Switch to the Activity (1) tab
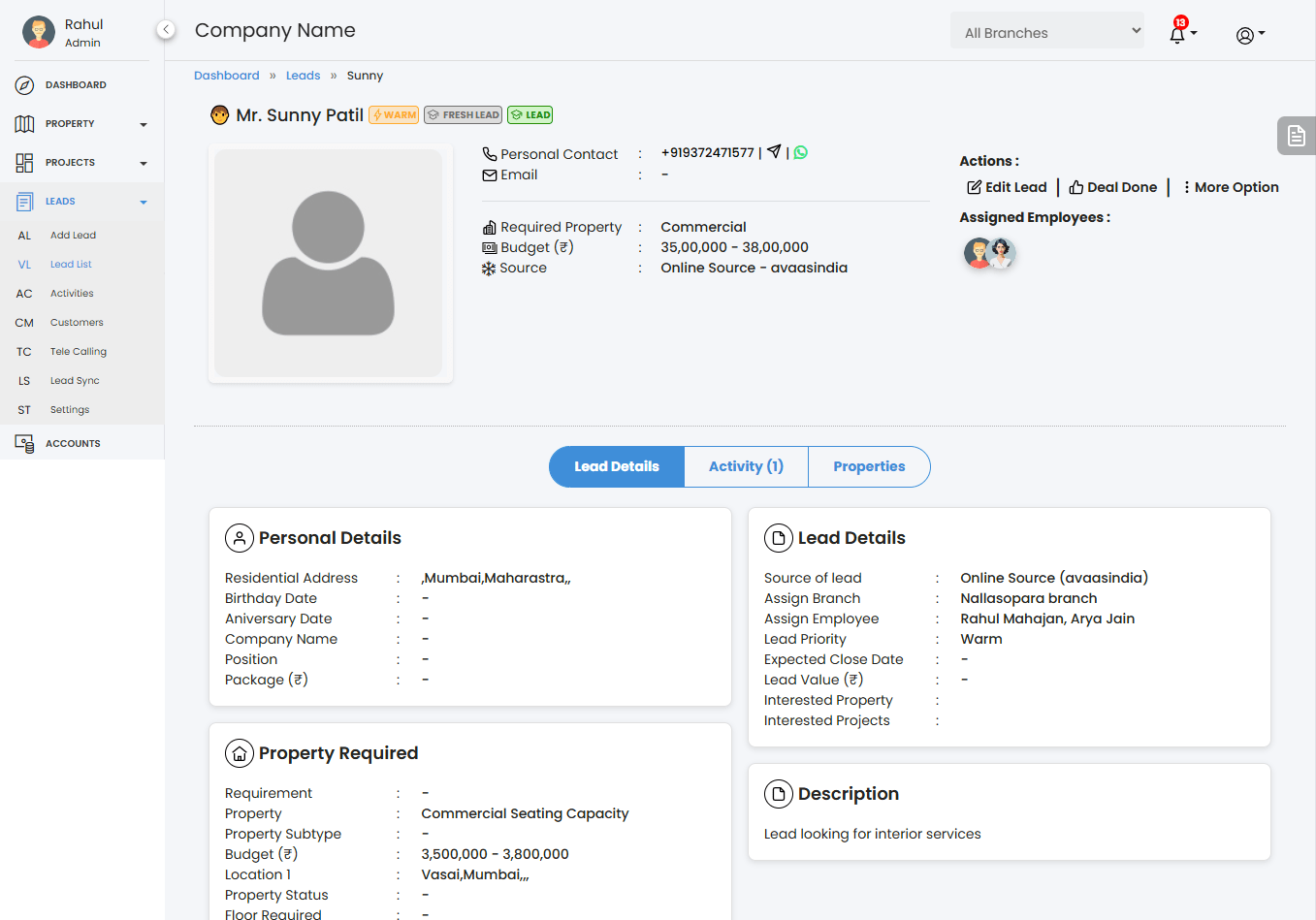 tap(745, 466)
